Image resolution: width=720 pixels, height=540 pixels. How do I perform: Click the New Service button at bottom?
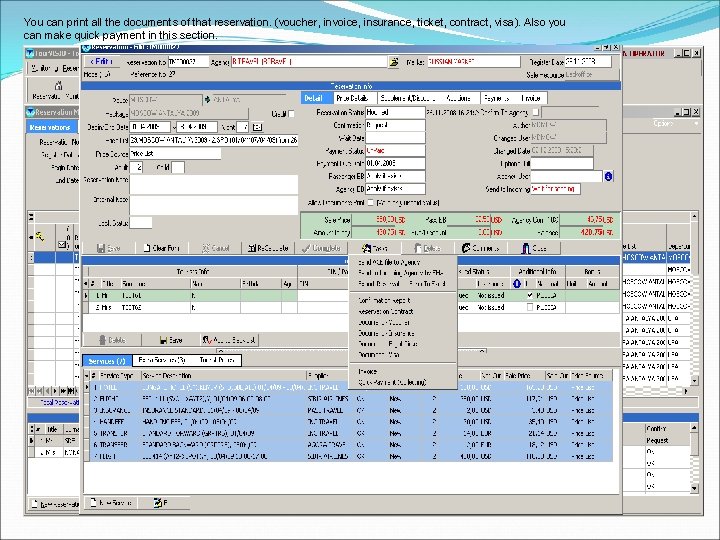tap(112, 502)
